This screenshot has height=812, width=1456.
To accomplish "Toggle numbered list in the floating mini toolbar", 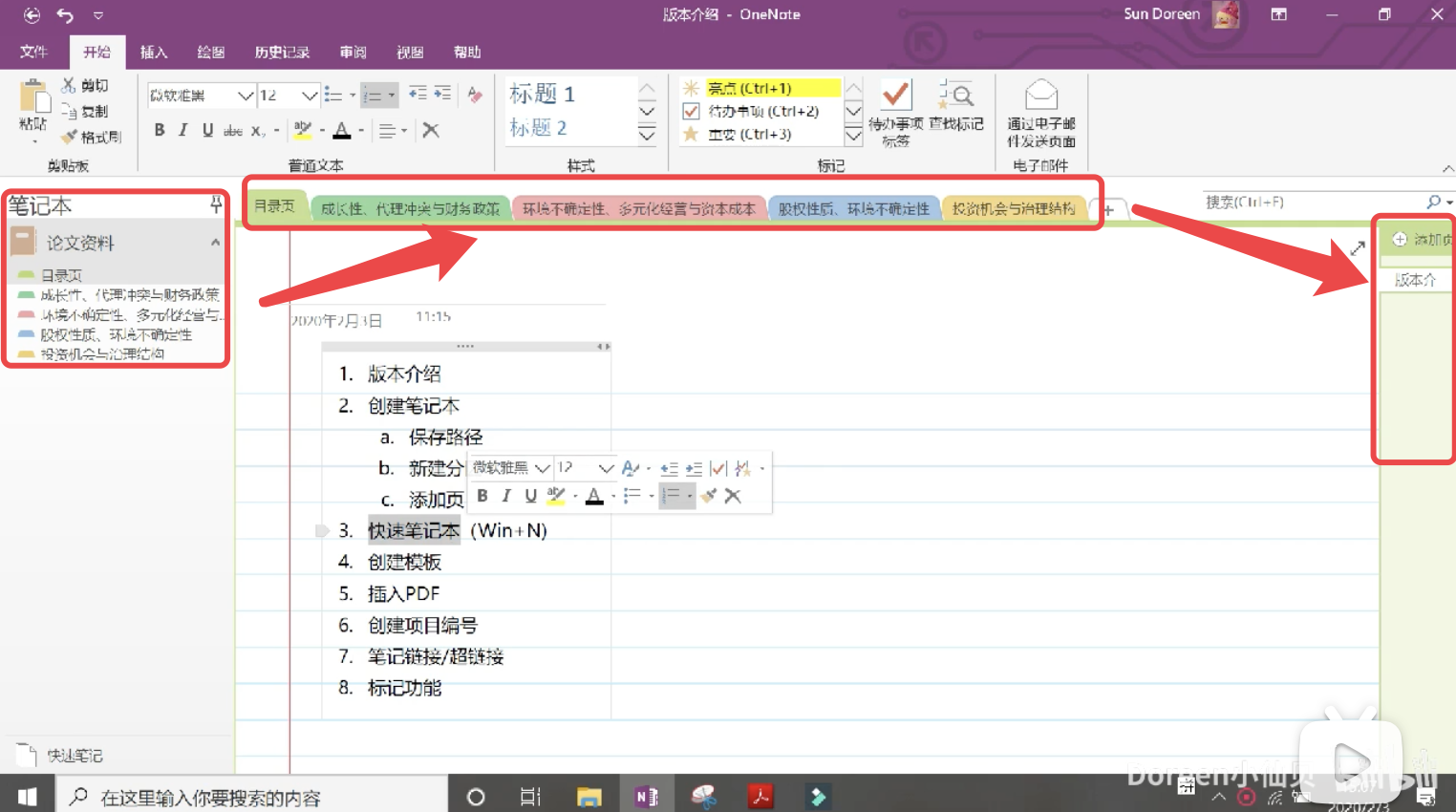I will click(672, 496).
